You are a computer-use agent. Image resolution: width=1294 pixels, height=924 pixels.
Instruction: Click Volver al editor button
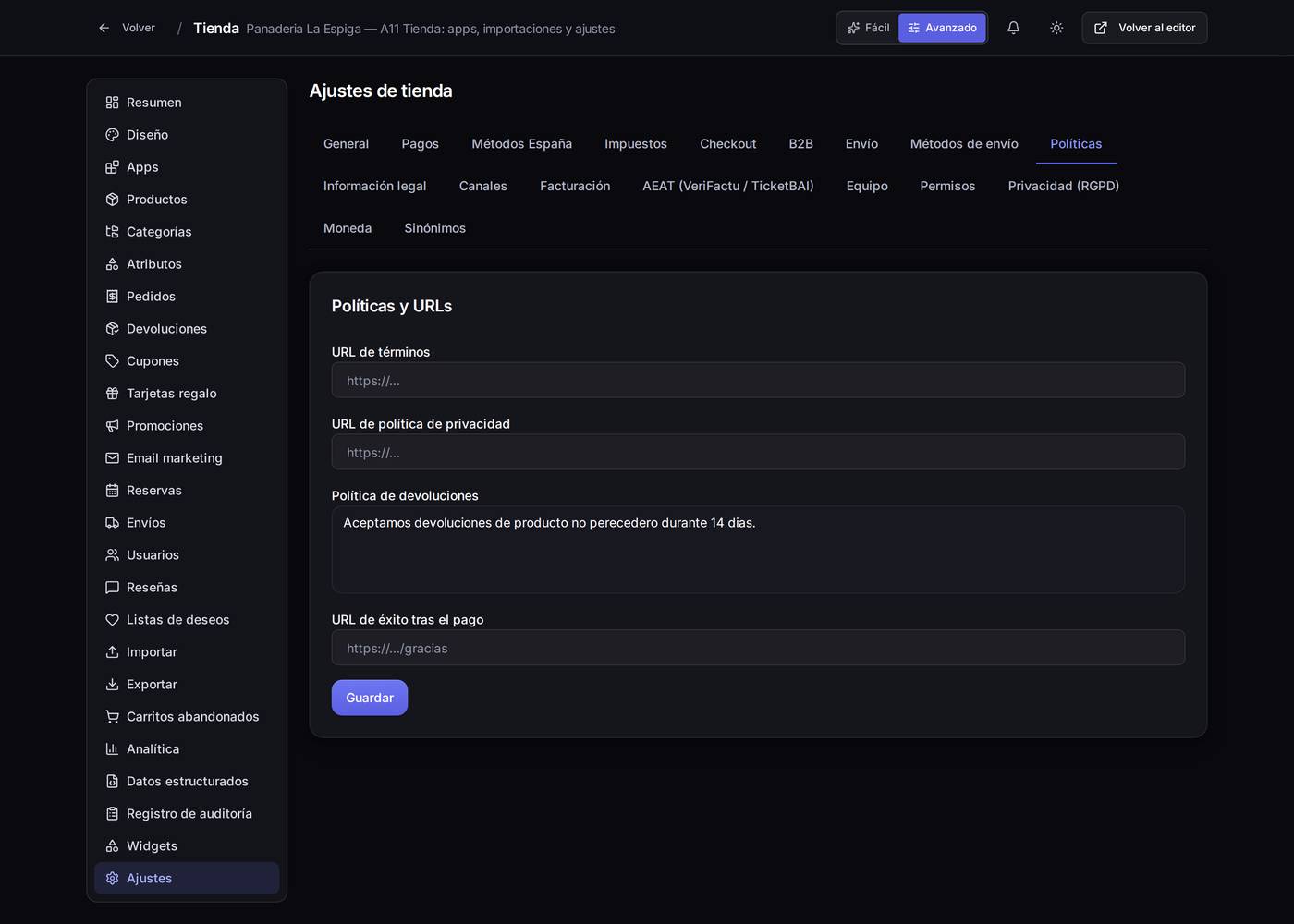(x=1144, y=28)
